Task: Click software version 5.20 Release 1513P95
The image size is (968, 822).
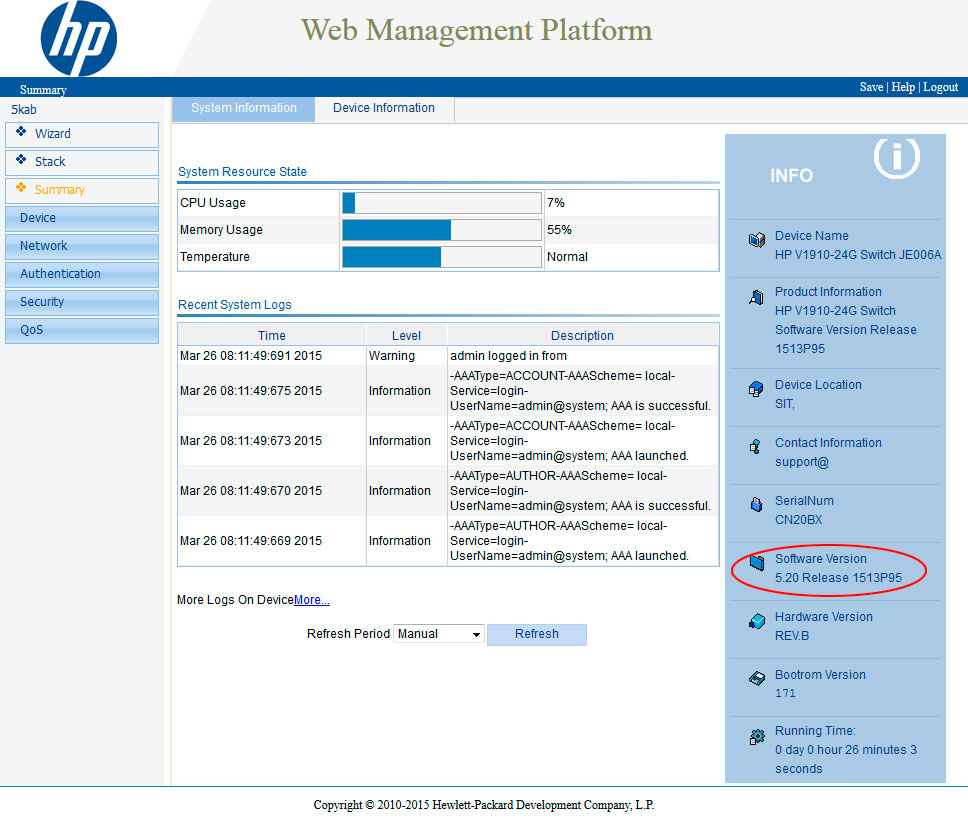Action: [x=838, y=578]
